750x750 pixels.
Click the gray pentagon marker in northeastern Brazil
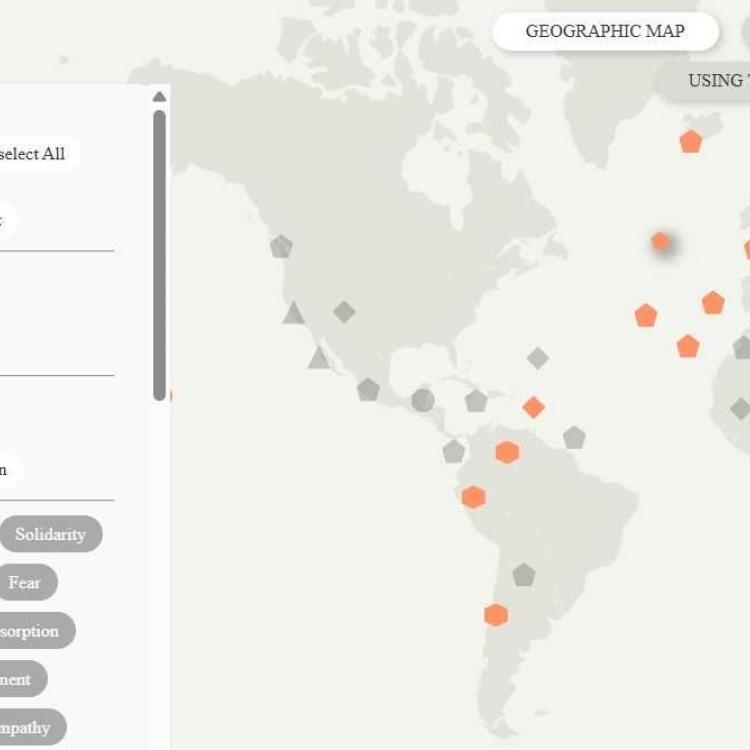[x=574, y=437]
